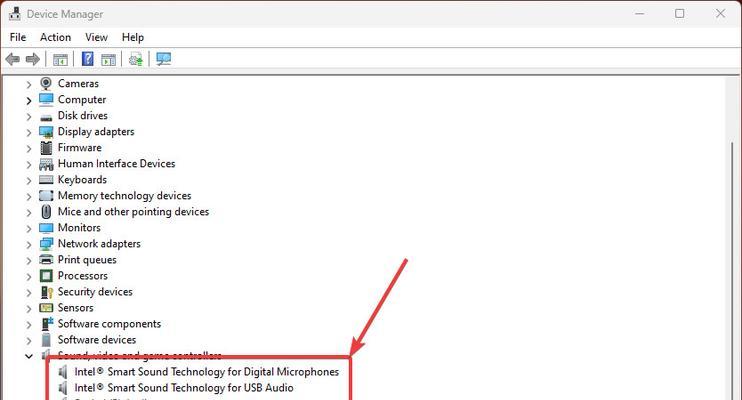Click the Computer monitor icon
The height and width of the screenshot is (400, 742).
(46, 99)
